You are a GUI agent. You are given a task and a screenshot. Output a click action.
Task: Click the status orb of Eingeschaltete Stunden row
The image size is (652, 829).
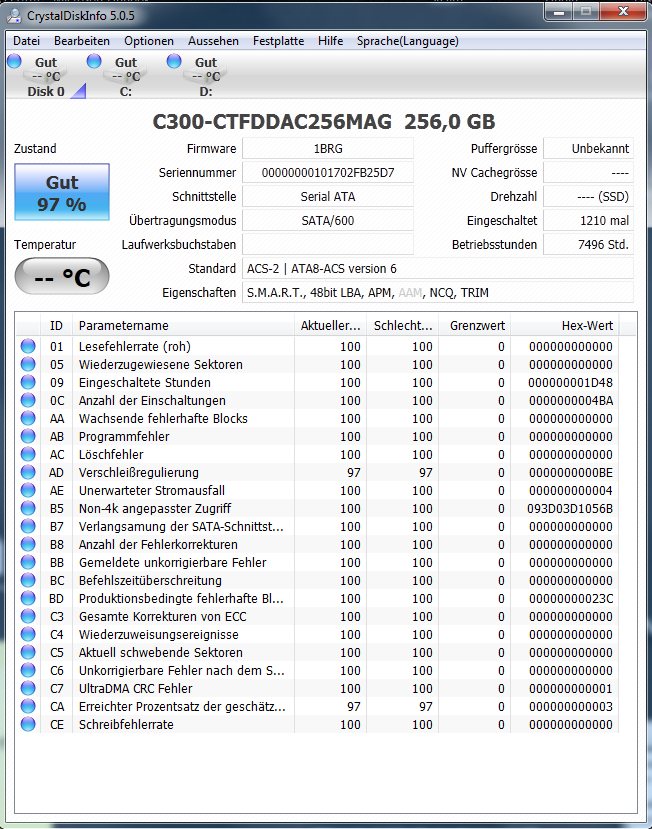coord(28,382)
